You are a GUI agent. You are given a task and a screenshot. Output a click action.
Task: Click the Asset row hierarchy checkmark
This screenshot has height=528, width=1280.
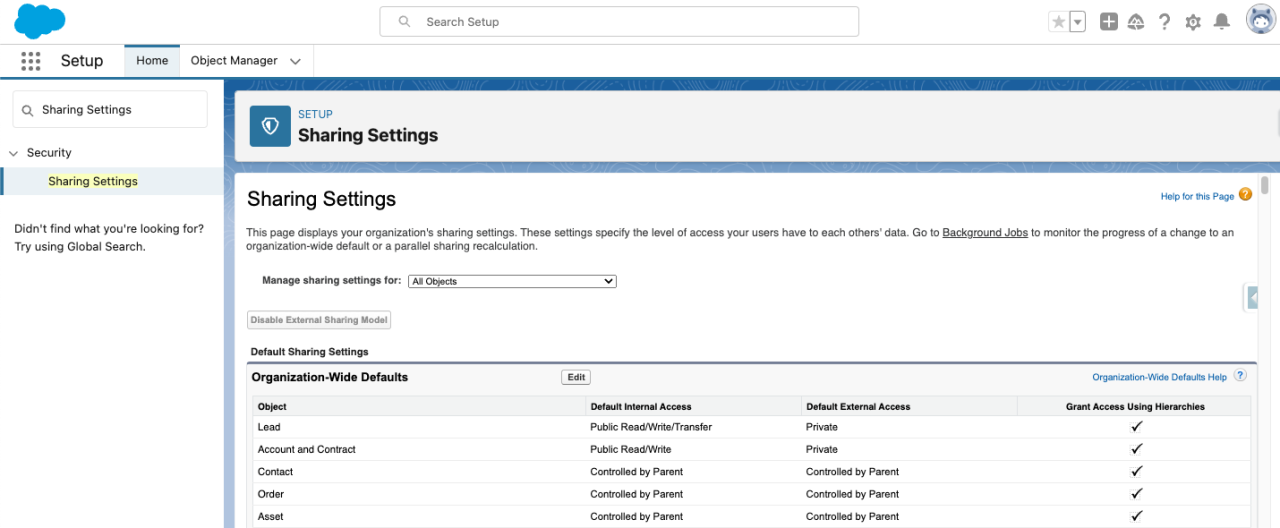1136,516
